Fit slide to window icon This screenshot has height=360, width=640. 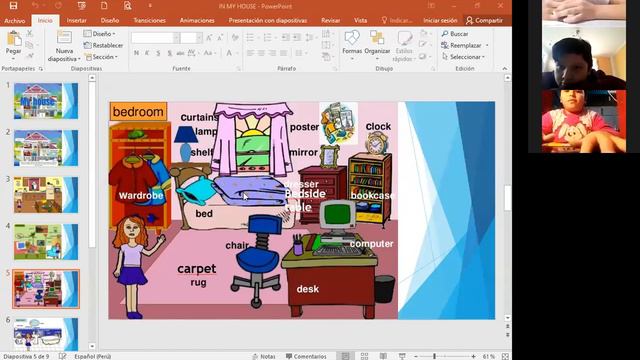pyautogui.click(x=505, y=356)
